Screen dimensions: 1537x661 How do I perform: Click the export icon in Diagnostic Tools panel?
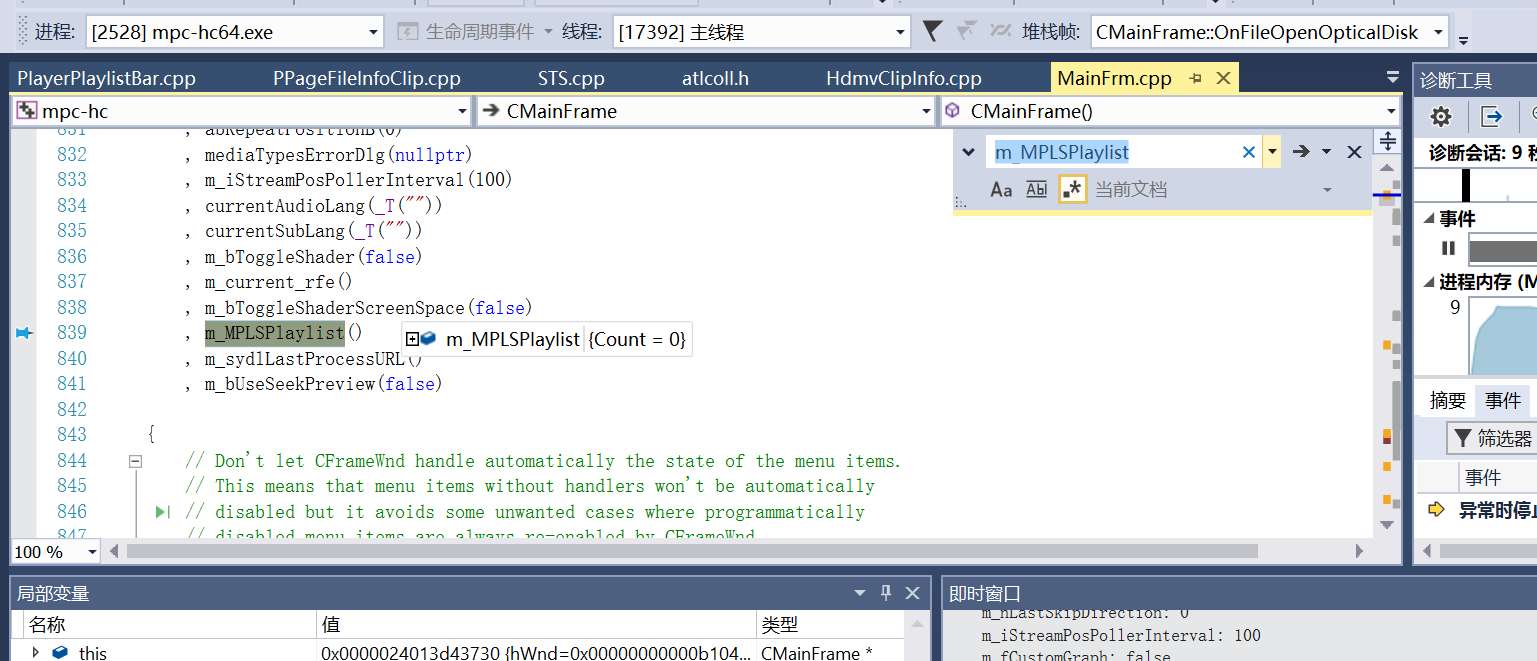pos(1492,116)
